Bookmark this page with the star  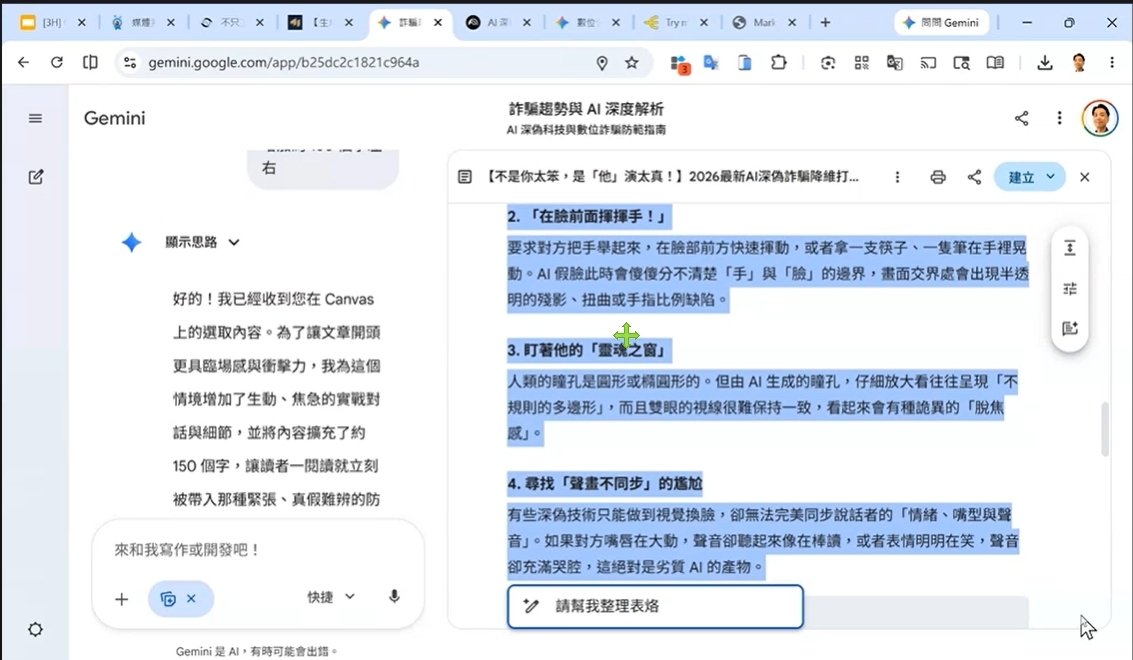pos(632,63)
